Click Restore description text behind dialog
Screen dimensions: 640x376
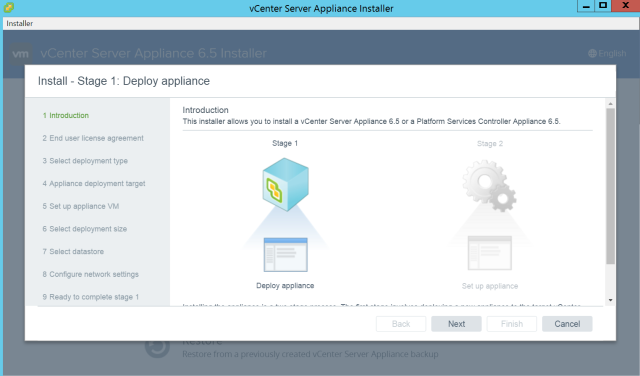pos(310,354)
